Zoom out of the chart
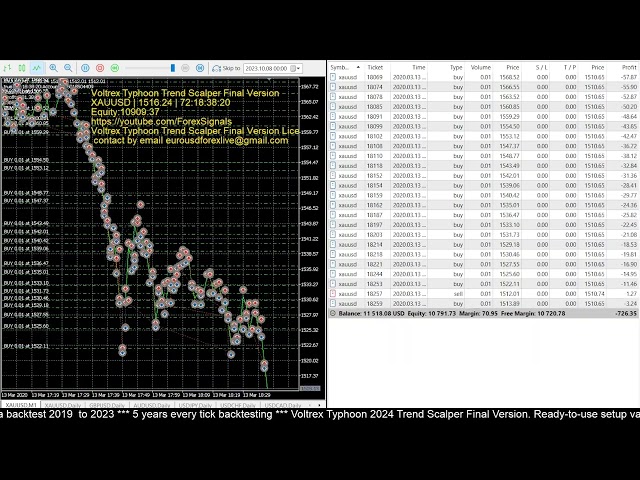 click(x=68, y=68)
